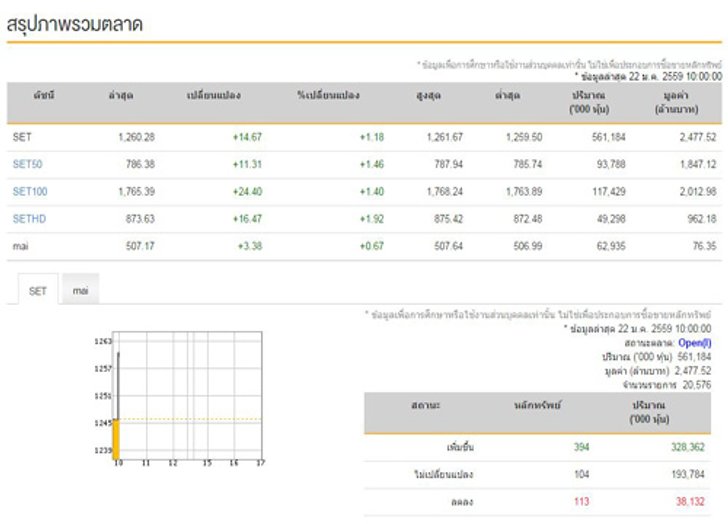Open the SET100 index link

[x=30, y=191]
